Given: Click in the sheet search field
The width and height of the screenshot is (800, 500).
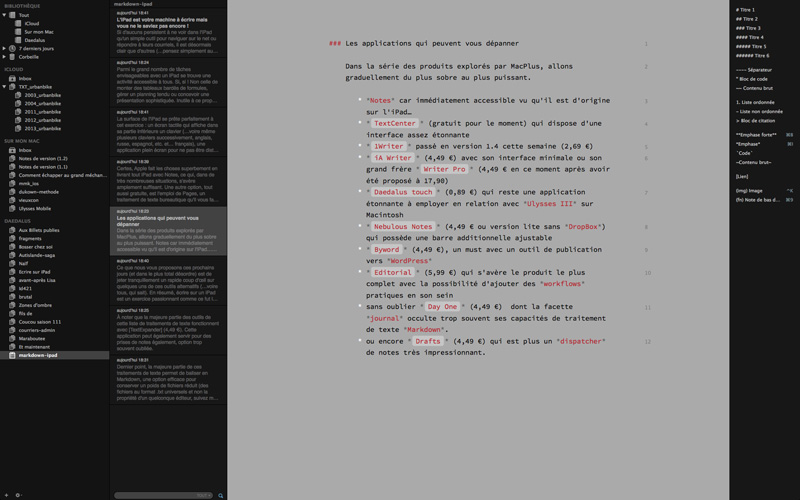Looking at the screenshot, I should [163, 495].
